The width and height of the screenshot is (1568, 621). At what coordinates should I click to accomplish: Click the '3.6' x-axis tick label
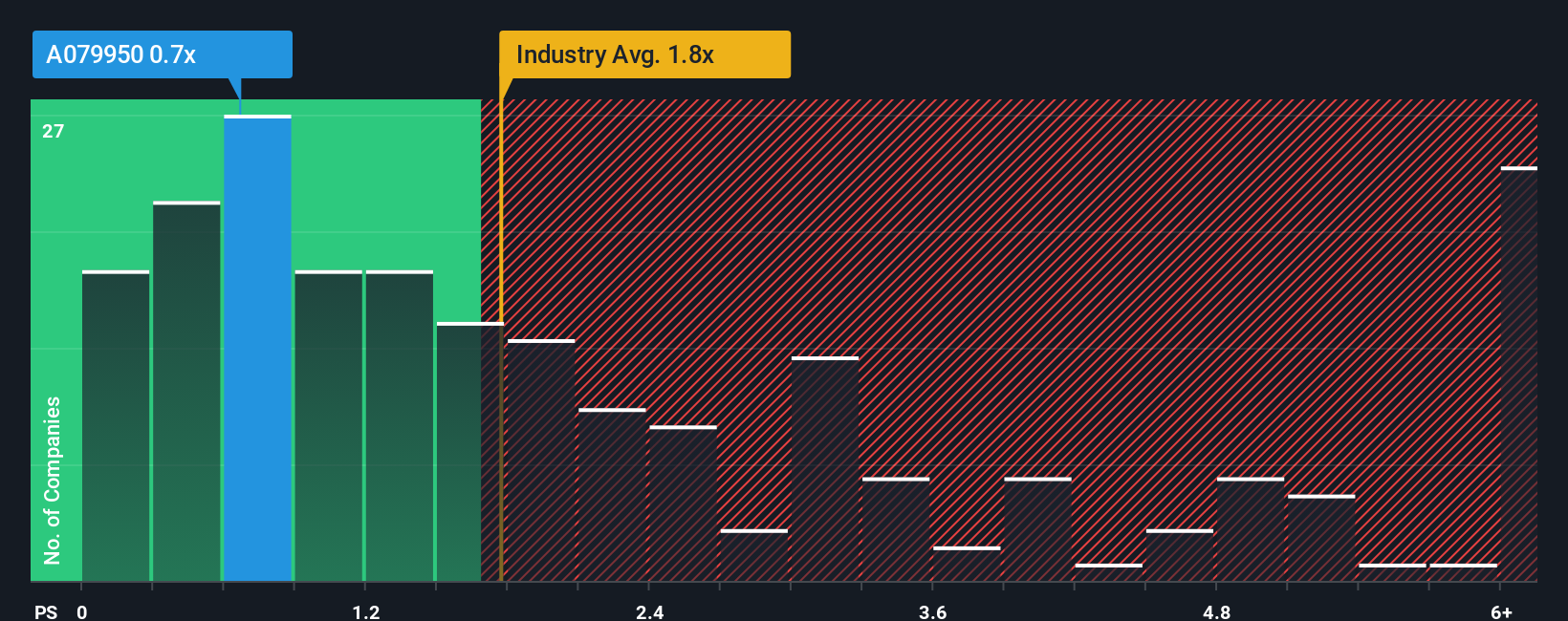(x=933, y=612)
